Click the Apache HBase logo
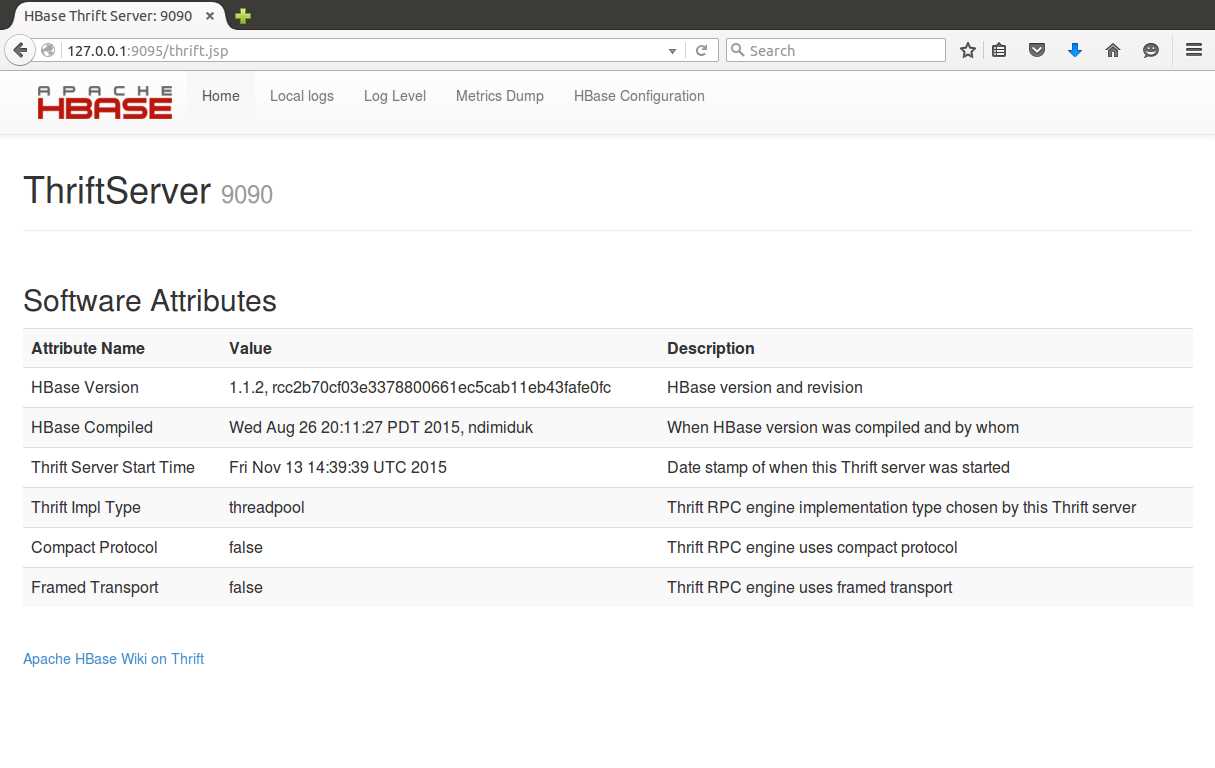 tap(103, 100)
